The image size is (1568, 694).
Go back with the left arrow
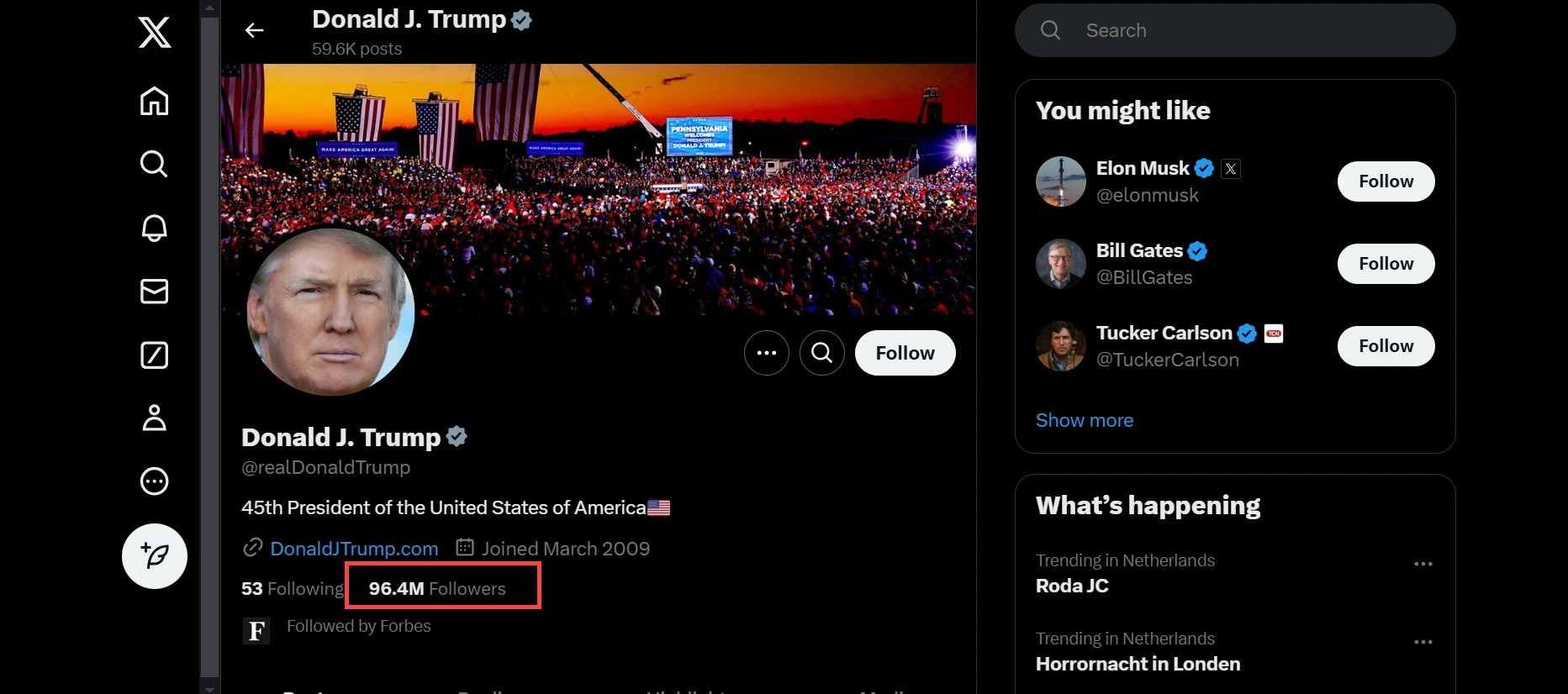[254, 31]
